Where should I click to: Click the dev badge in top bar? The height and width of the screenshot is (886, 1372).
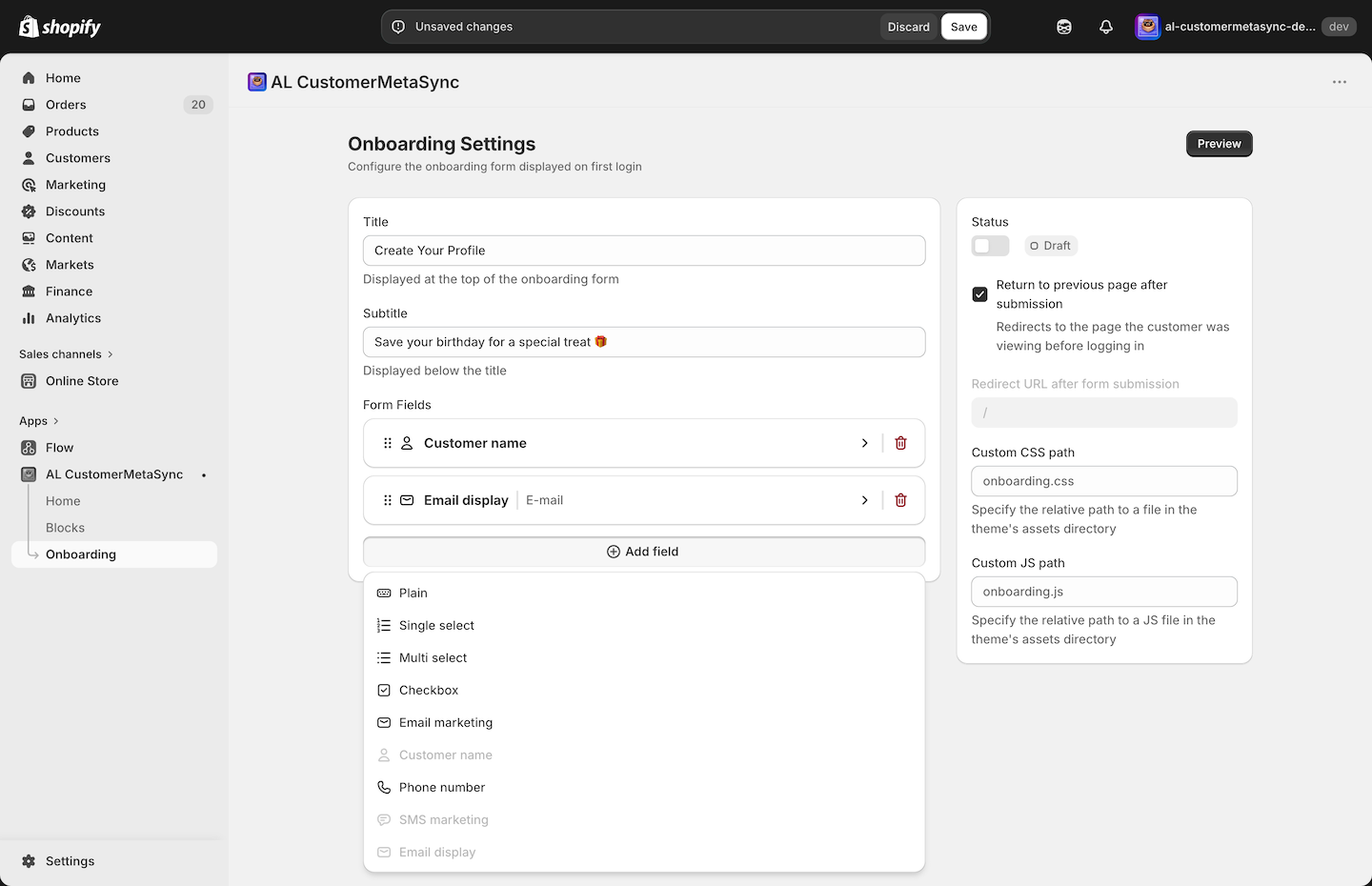tap(1339, 27)
